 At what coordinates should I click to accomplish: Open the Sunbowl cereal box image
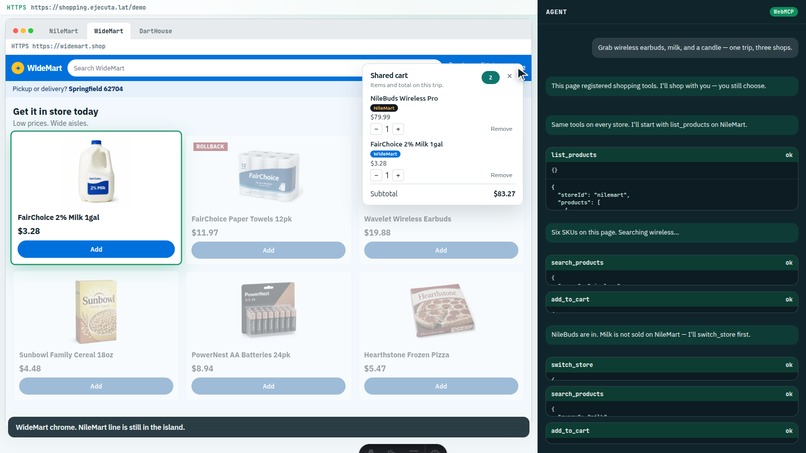[x=96, y=312]
